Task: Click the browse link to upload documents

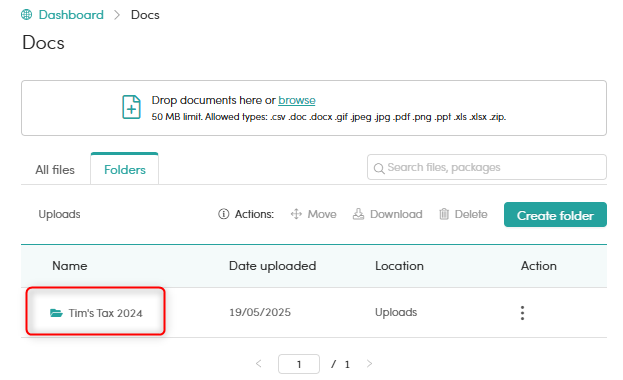Action: pyautogui.click(x=296, y=100)
